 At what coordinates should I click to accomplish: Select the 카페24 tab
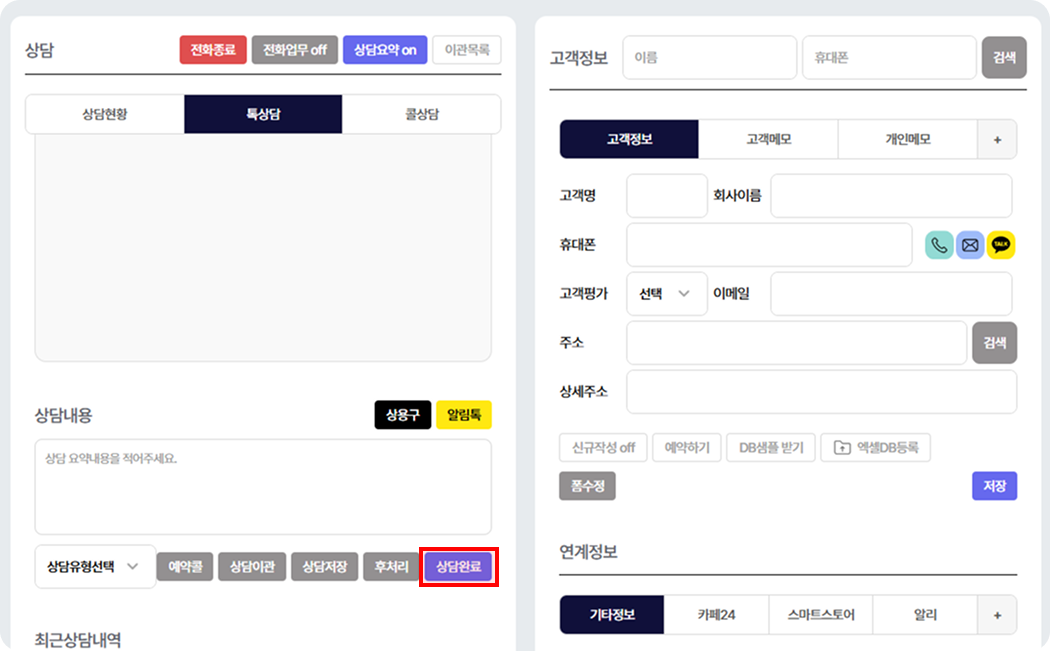[x=716, y=615]
